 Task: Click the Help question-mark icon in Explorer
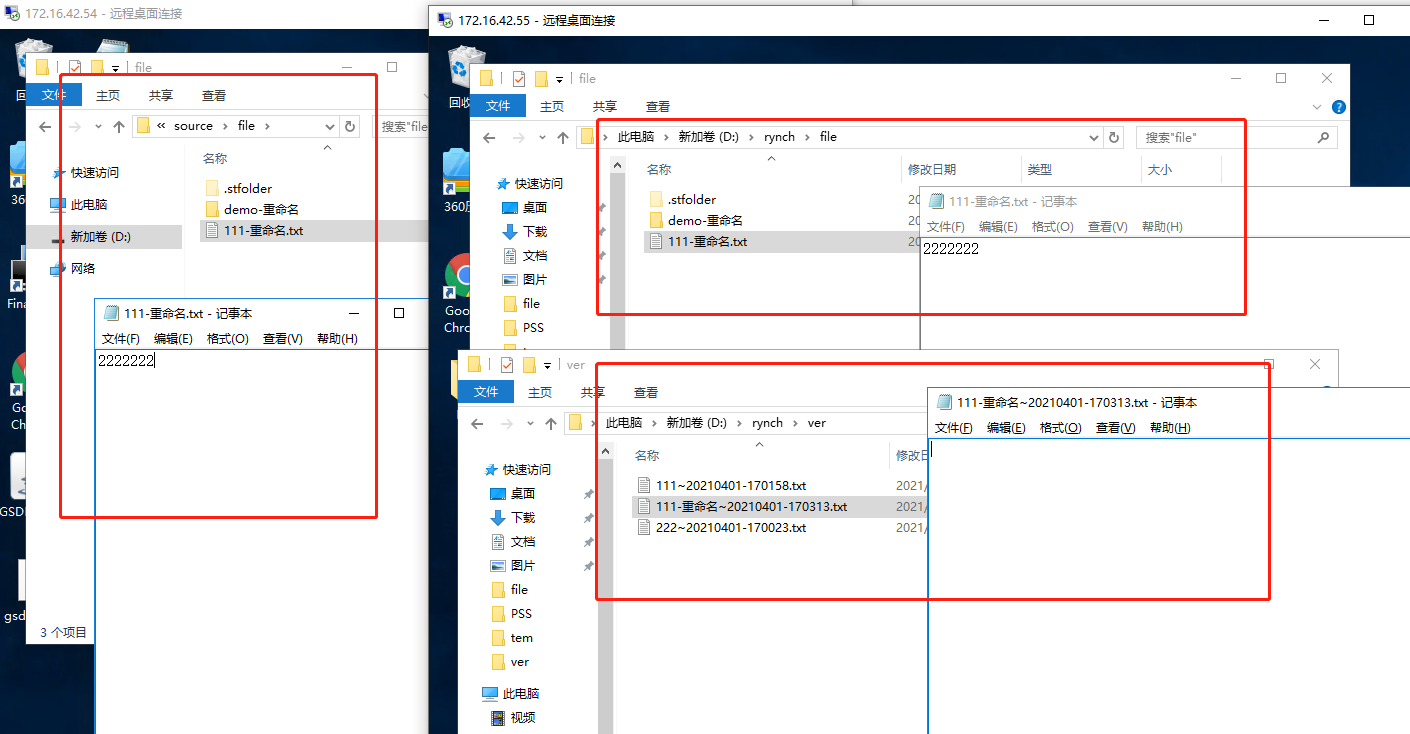click(x=1338, y=106)
